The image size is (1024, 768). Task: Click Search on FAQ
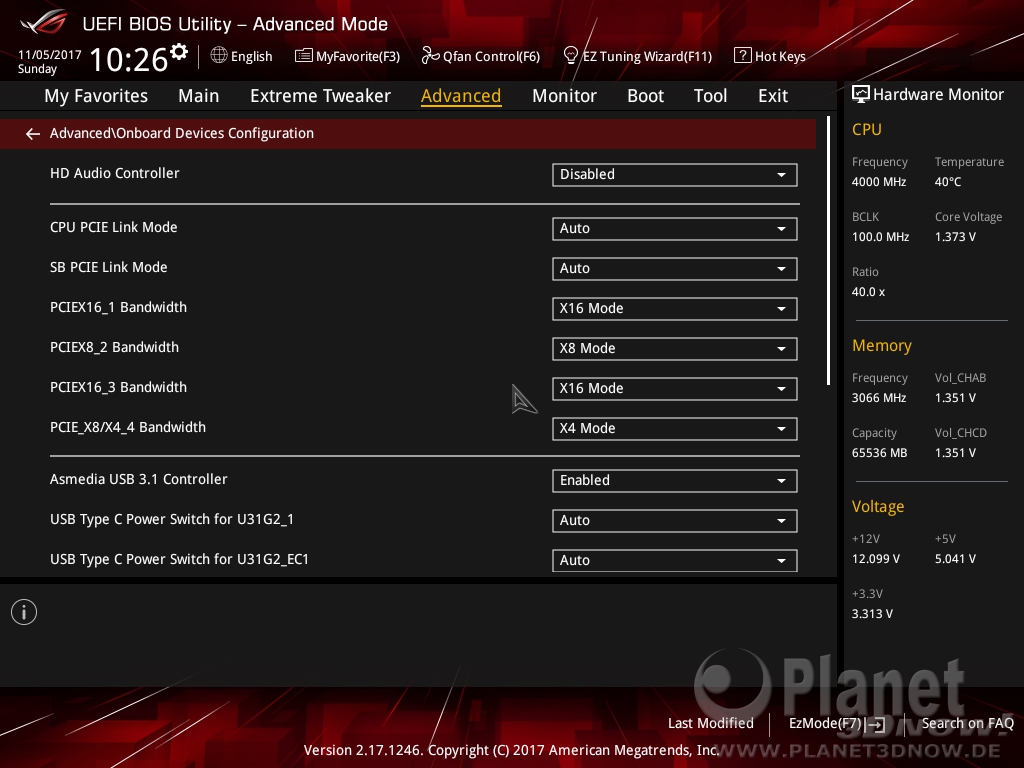click(967, 724)
